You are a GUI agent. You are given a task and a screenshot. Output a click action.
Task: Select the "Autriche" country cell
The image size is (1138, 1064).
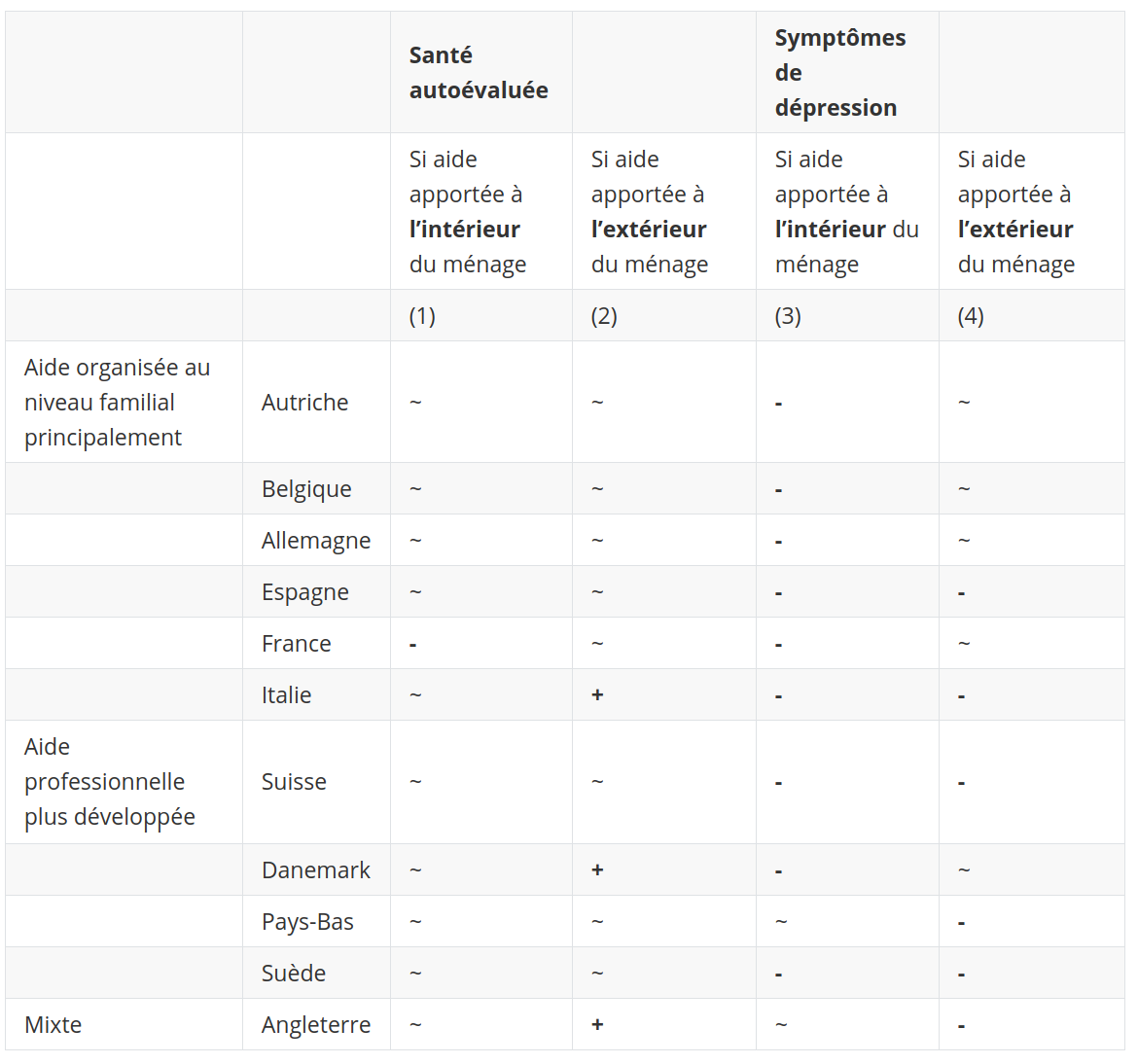304,403
